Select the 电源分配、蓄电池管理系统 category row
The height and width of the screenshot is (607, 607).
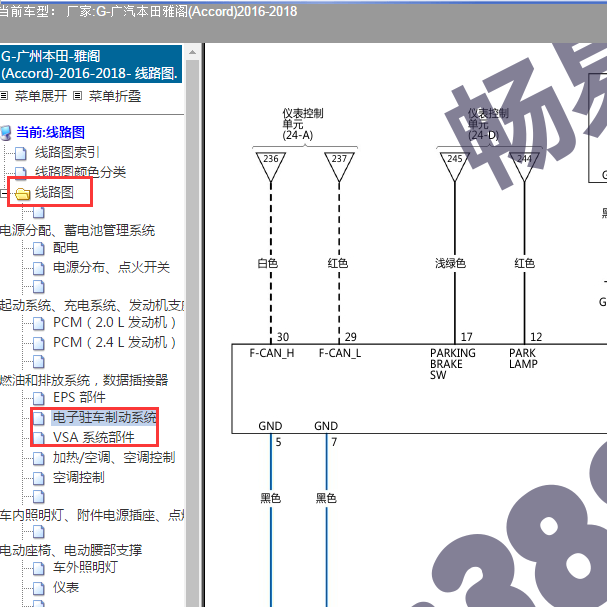(77, 231)
